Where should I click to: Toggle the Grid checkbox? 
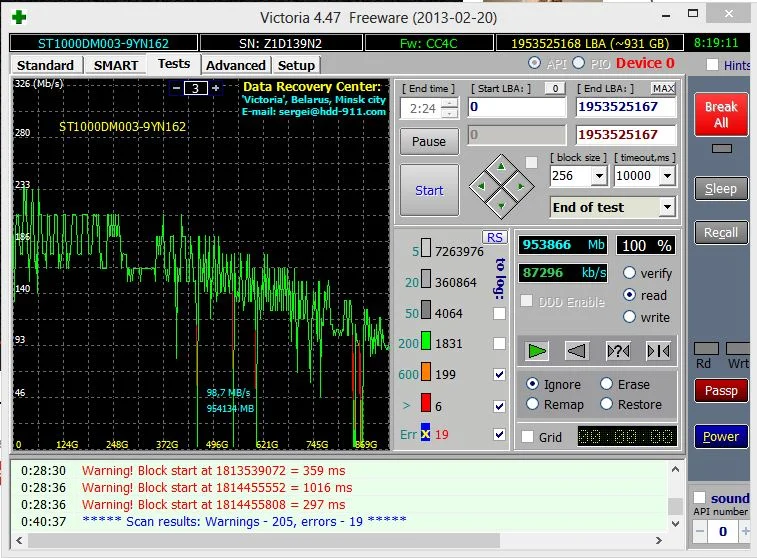click(x=527, y=437)
